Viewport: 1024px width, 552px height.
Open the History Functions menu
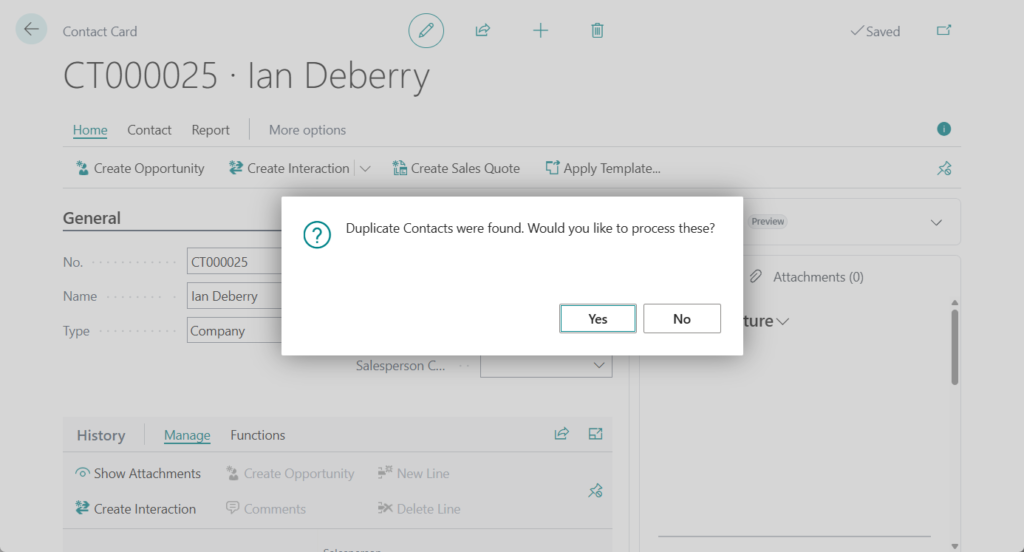click(x=257, y=435)
